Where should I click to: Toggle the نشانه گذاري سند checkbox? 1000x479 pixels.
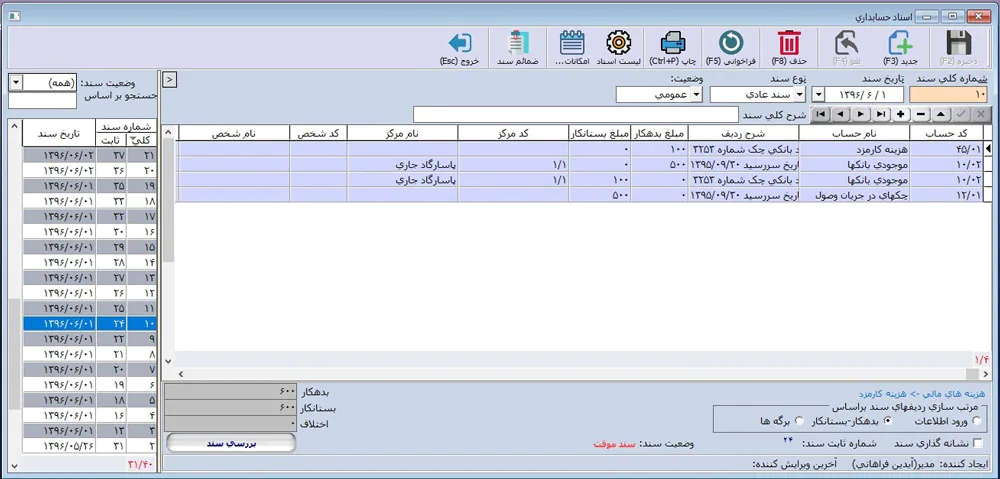(x=978, y=443)
